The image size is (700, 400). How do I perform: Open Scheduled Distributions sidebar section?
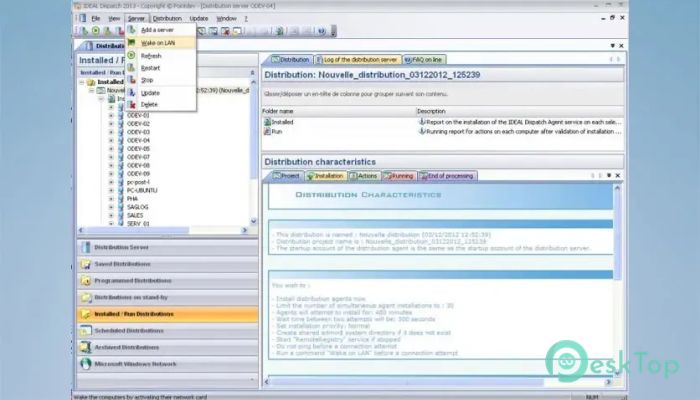(167, 331)
